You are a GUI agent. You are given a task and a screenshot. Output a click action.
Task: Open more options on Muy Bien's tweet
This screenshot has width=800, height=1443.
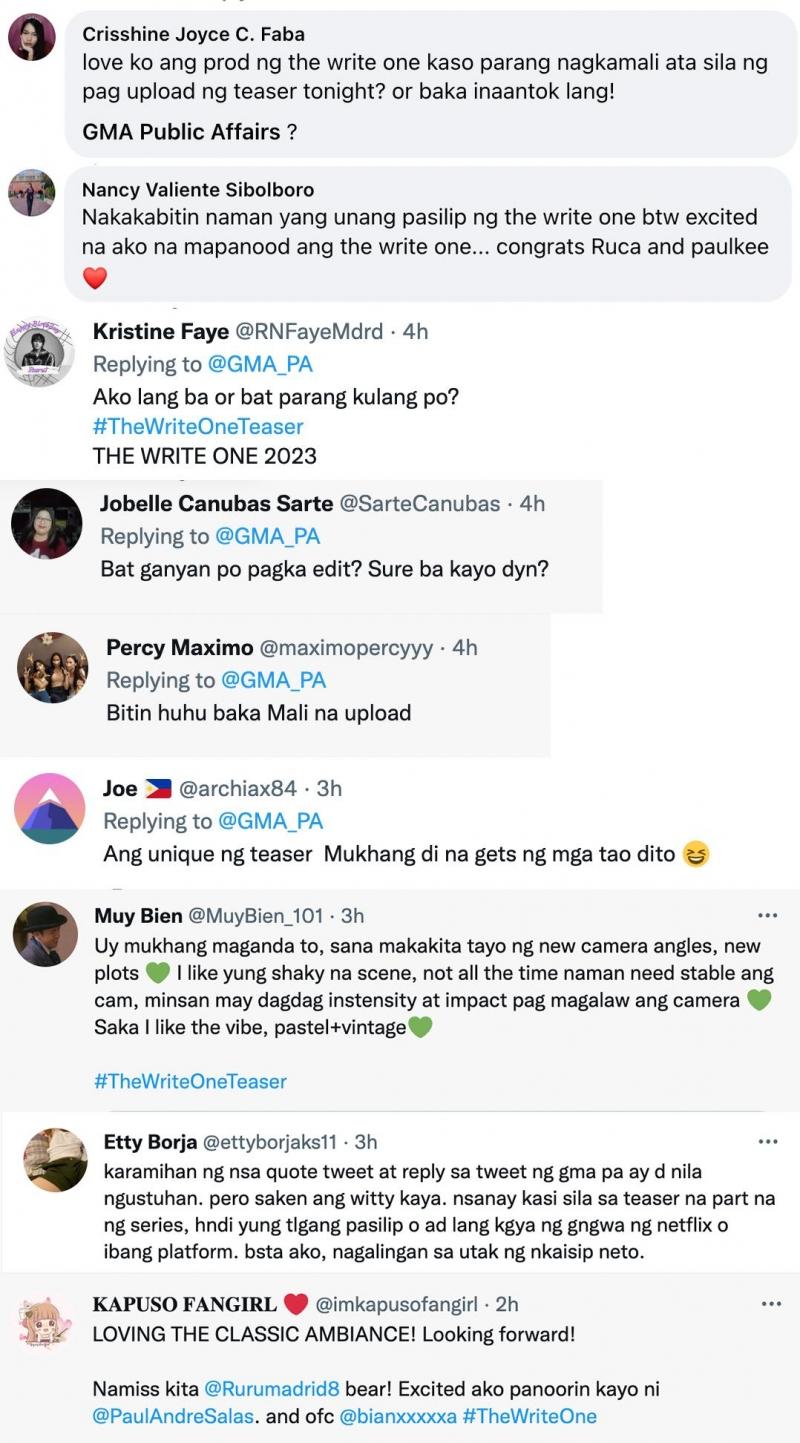point(768,915)
